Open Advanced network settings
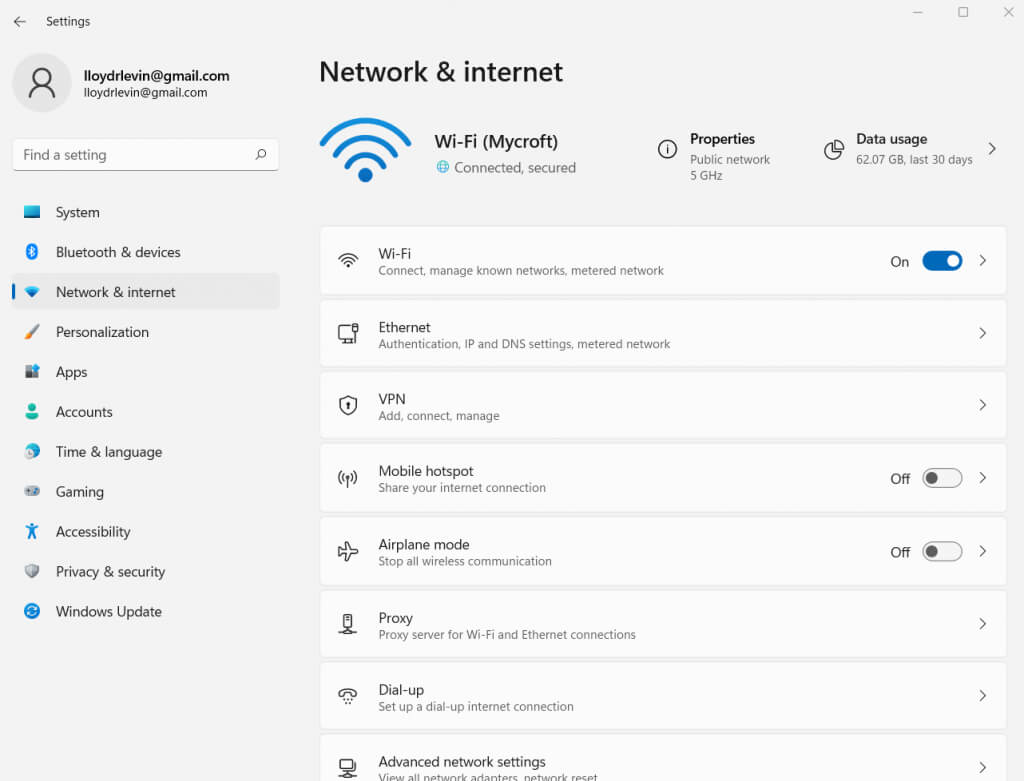The width and height of the screenshot is (1024, 781). tap(462, 762)
